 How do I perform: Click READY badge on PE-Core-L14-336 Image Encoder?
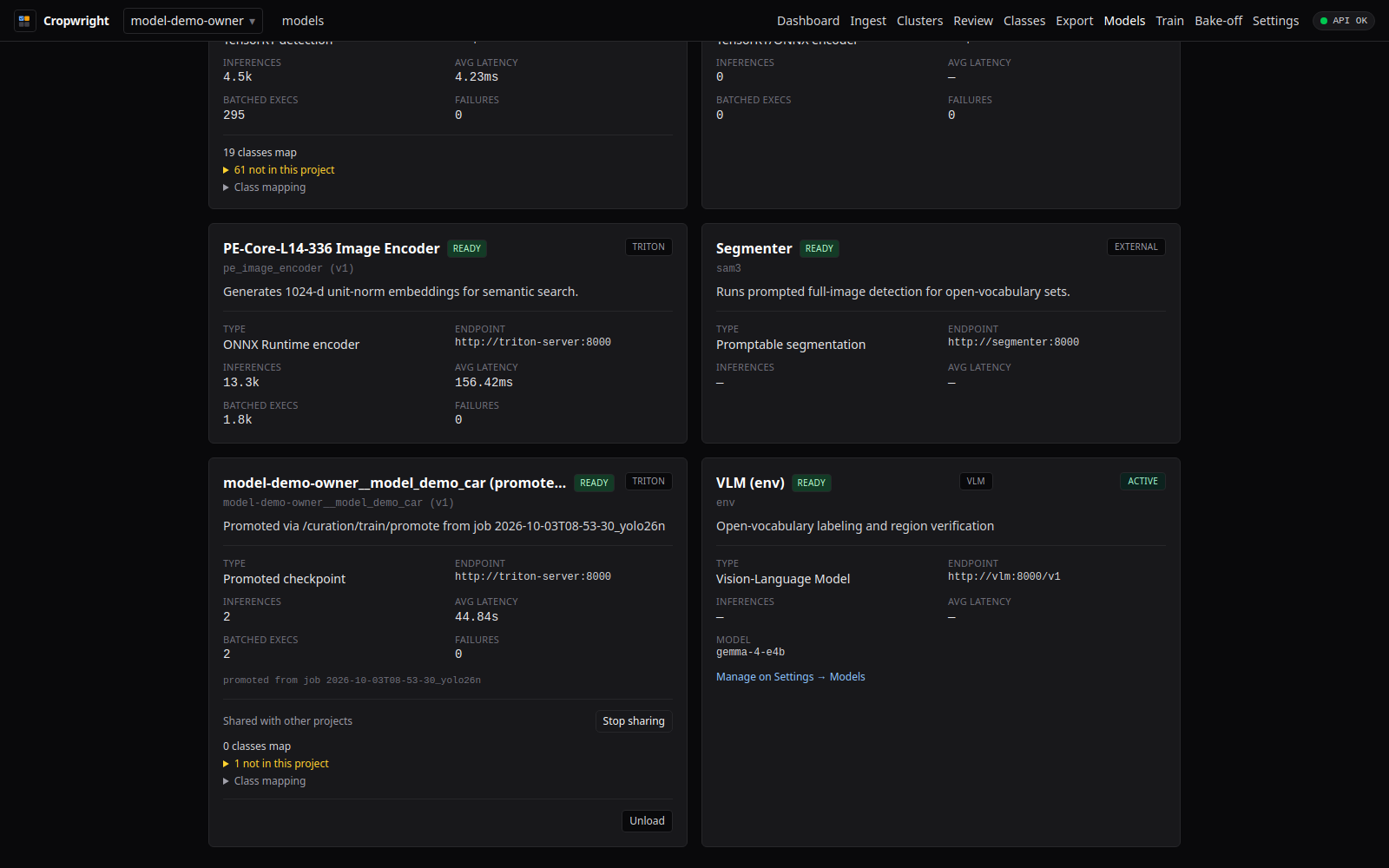[467, 249]
